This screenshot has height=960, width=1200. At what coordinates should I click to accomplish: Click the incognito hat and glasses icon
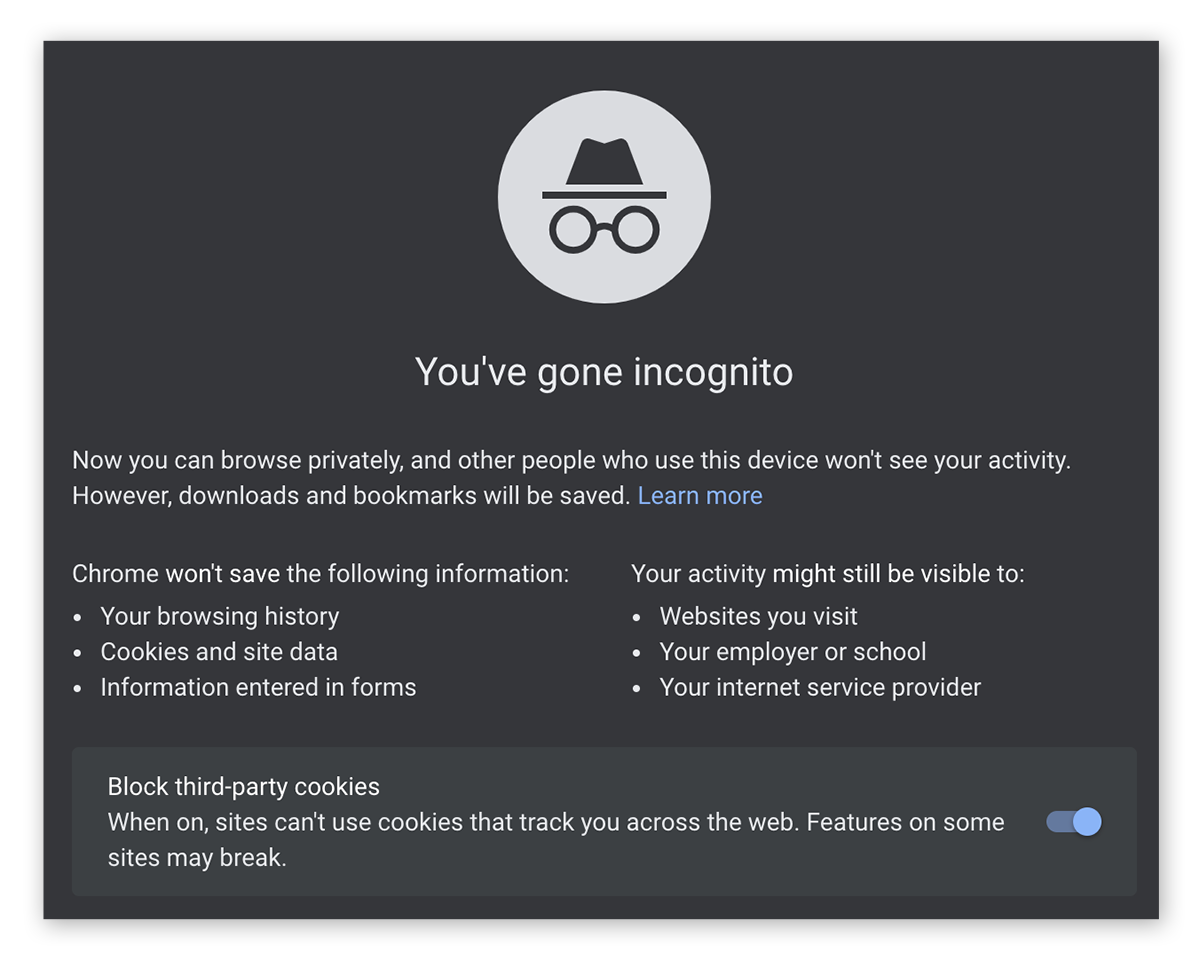[x=604, y=195]
